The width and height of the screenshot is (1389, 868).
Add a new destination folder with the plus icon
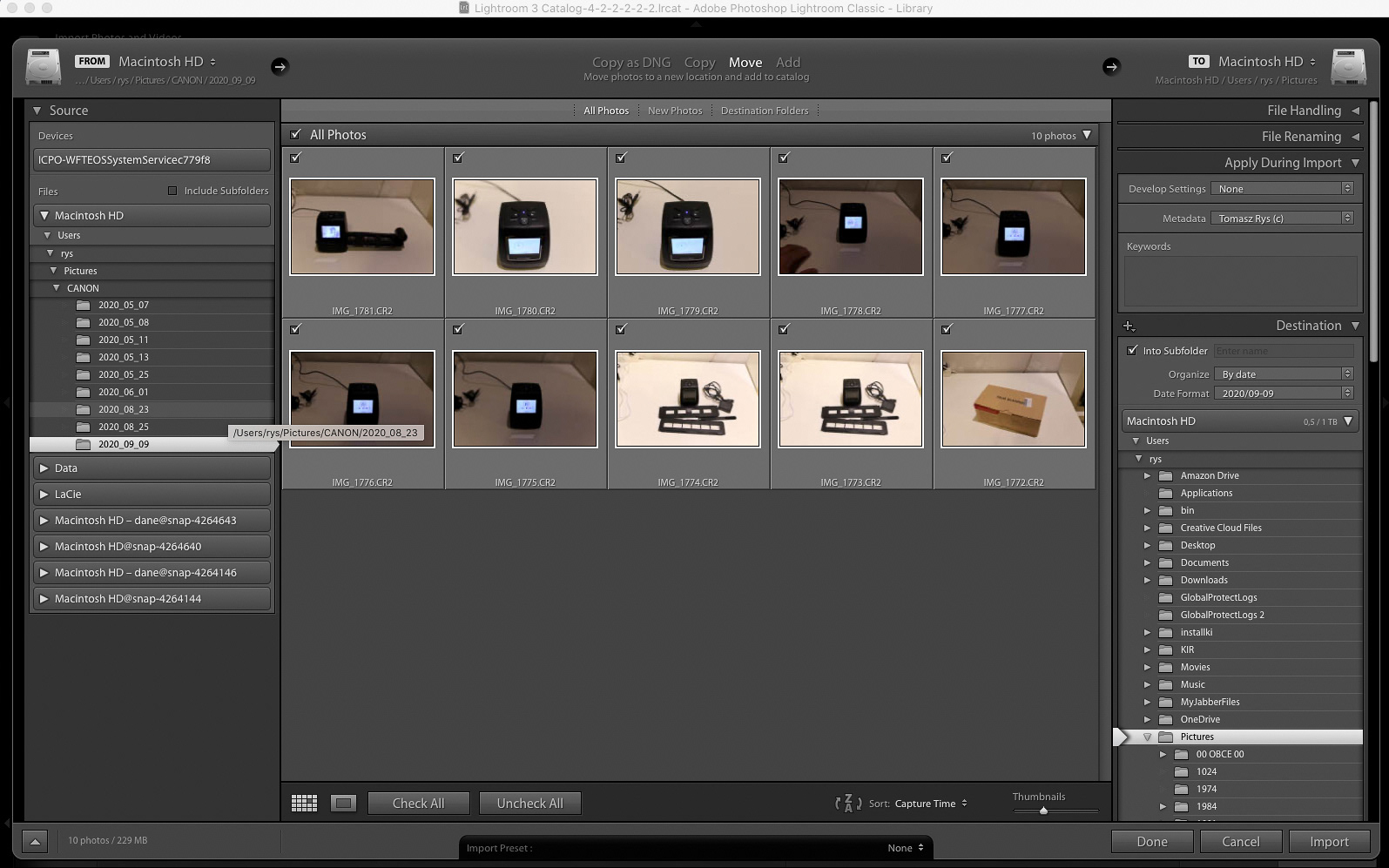[1129, 326]
